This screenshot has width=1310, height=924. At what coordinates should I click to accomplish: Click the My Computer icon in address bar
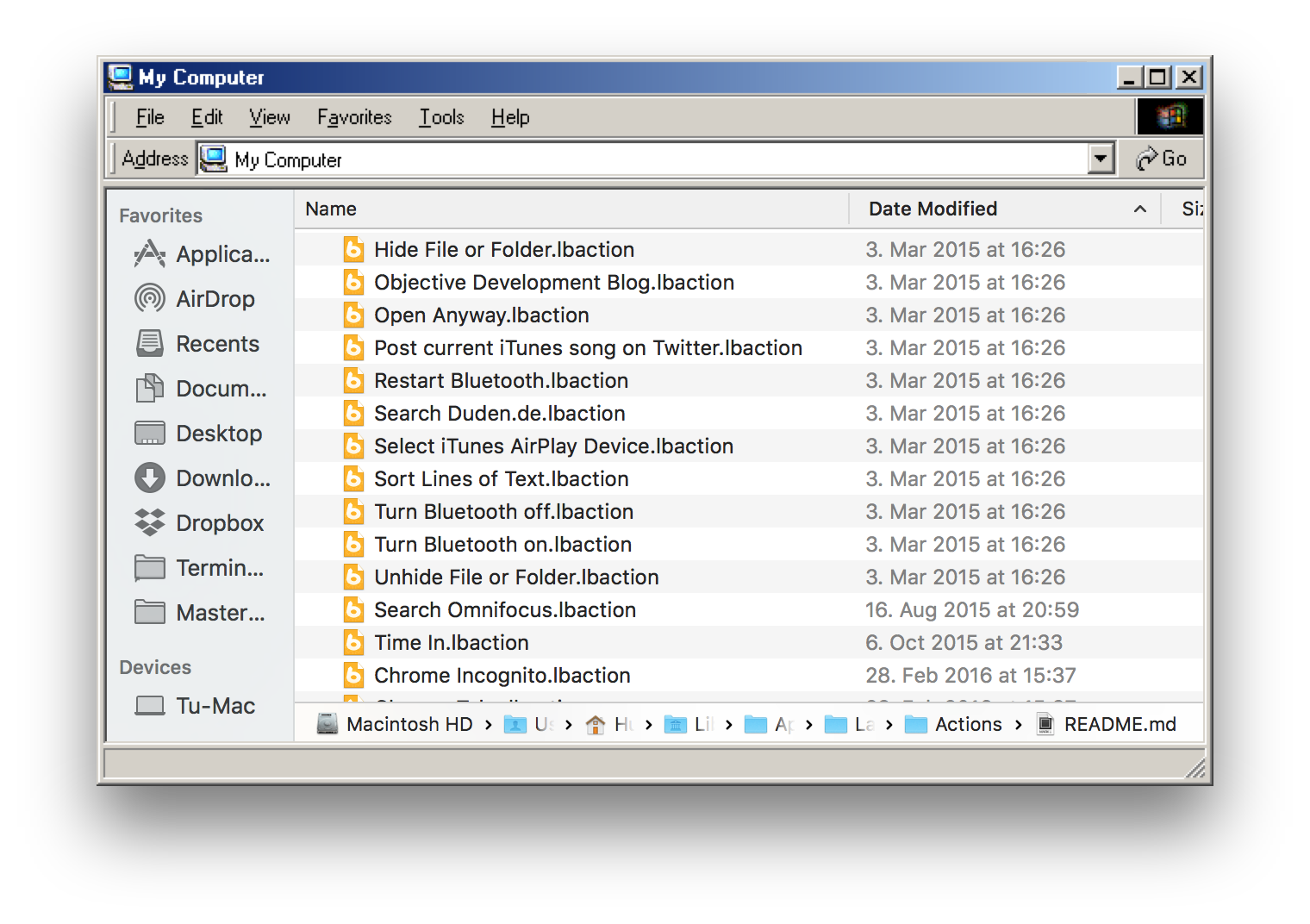pyautogui.click(x=213, y=159)
